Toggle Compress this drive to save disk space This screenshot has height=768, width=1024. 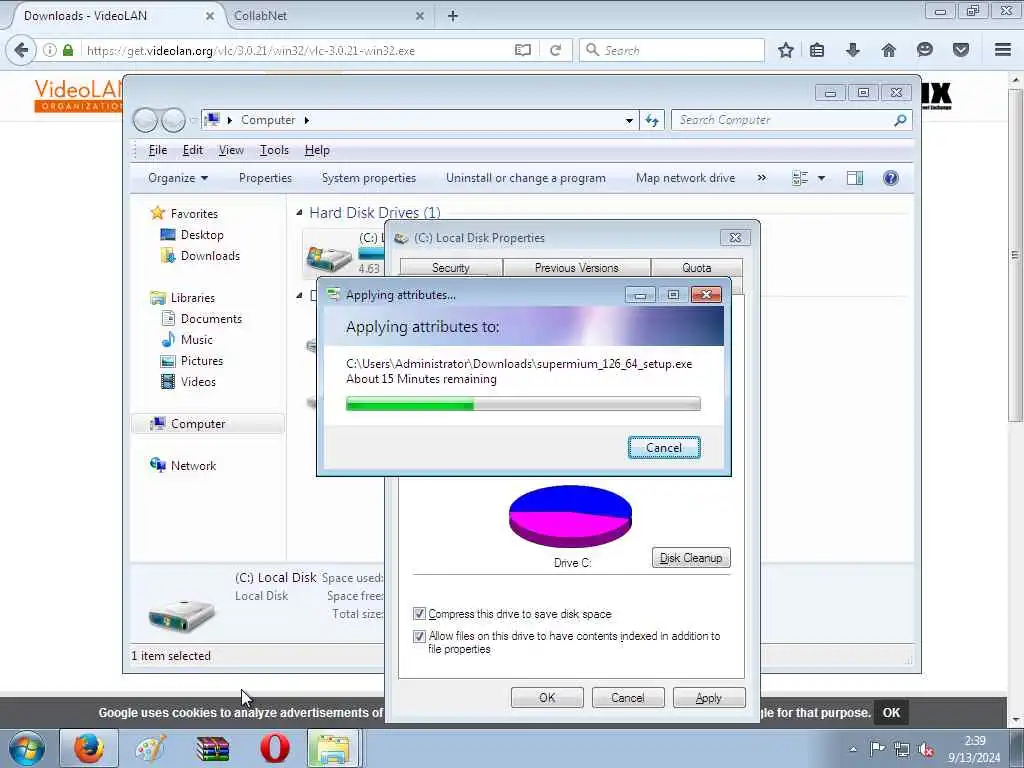419,614
